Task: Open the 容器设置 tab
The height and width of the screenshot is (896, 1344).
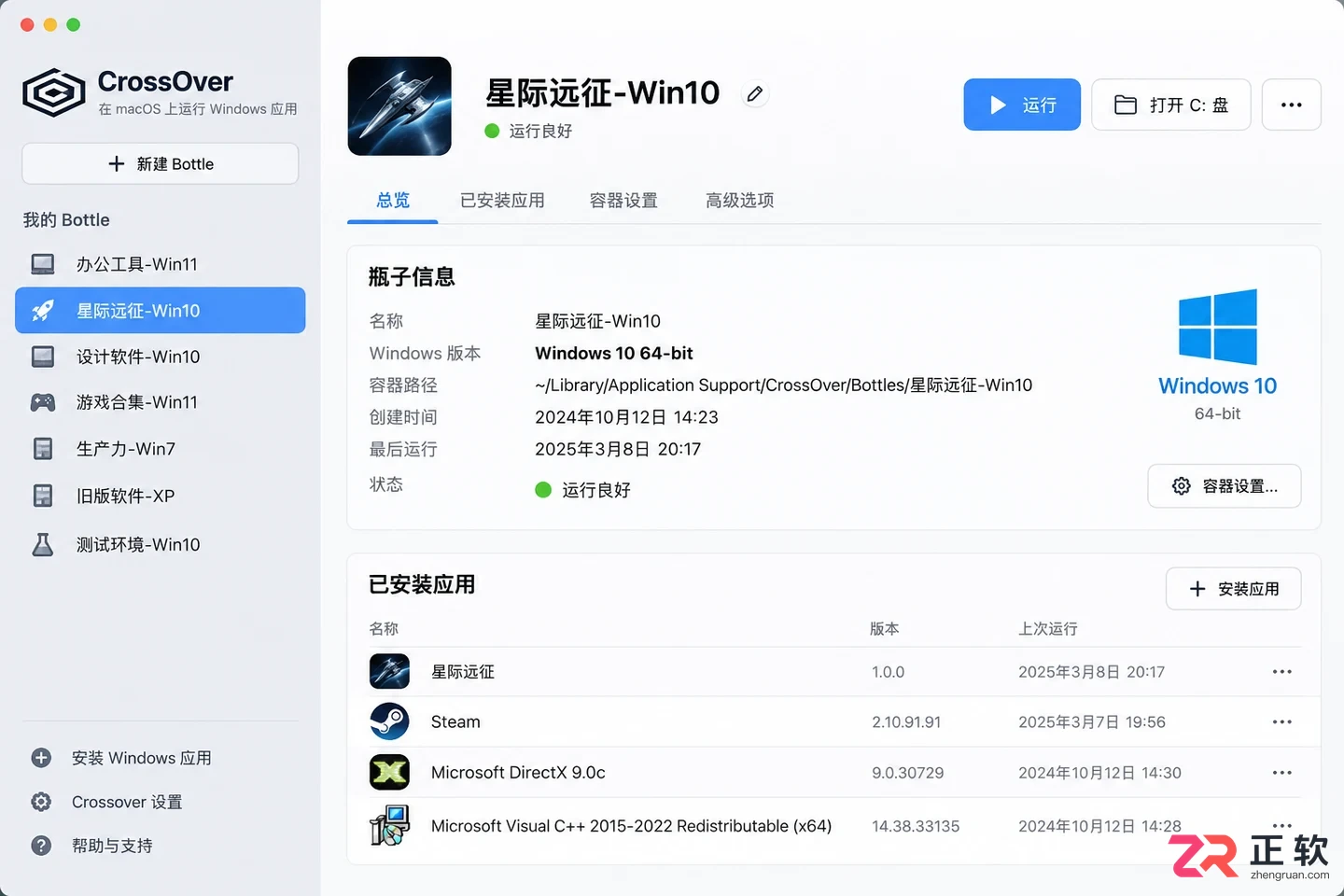Action: click(623, 200)
